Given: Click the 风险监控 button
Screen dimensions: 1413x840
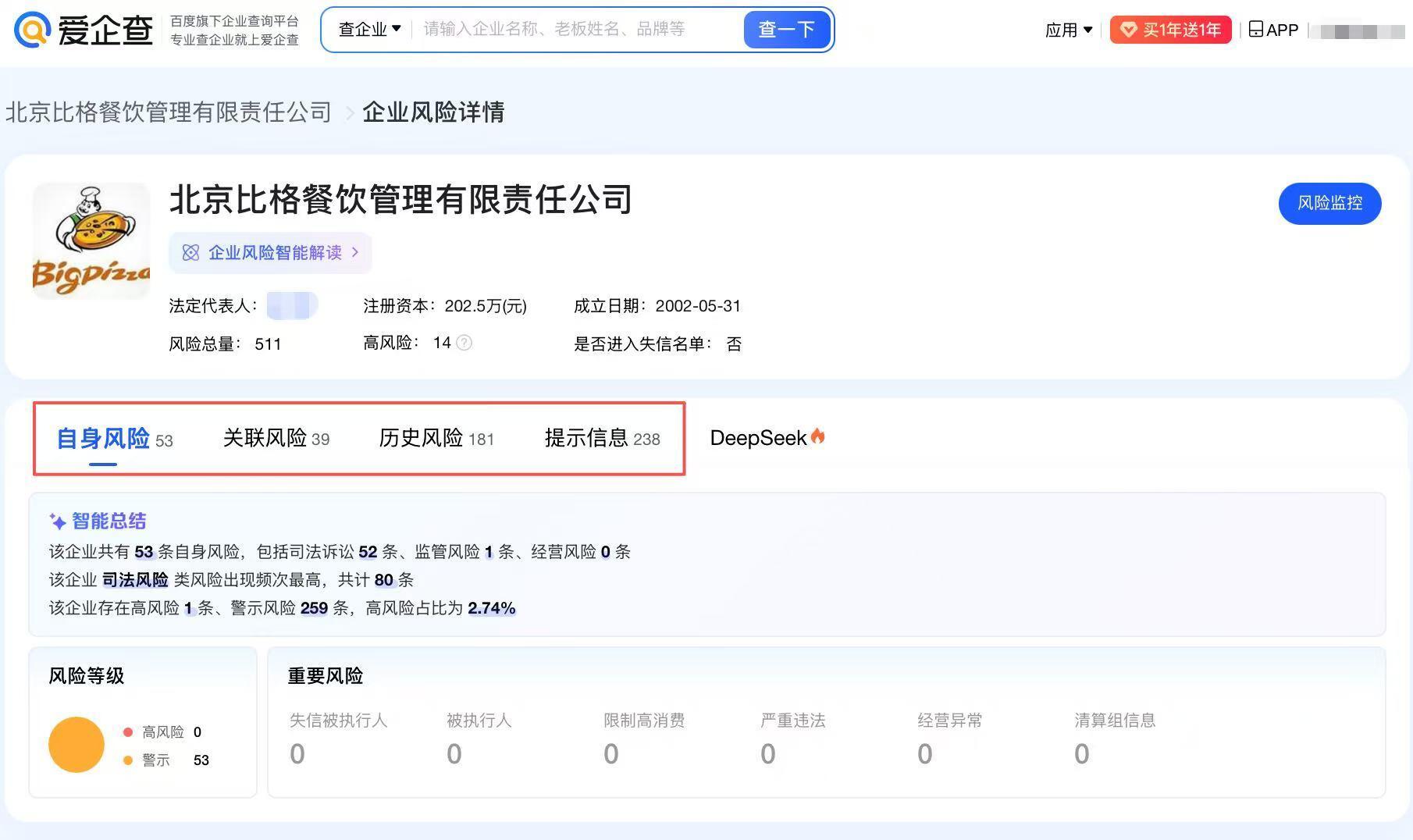Looking at the screenshot, I should point(1329,203).
